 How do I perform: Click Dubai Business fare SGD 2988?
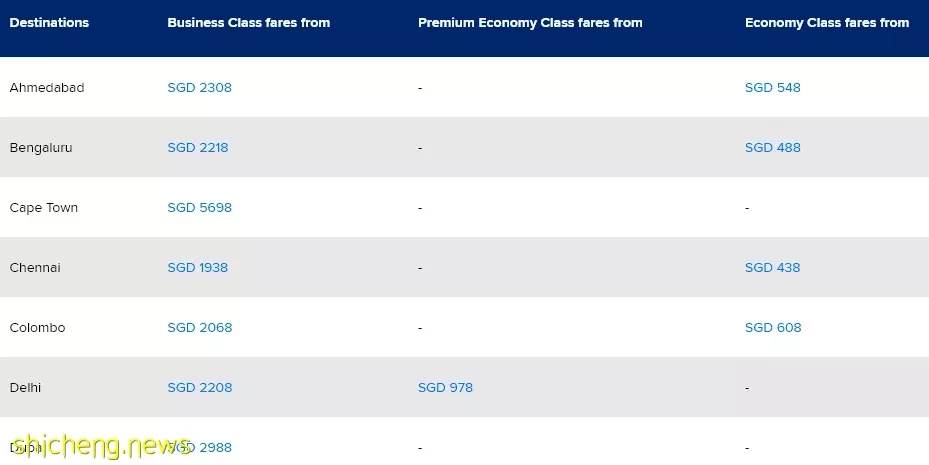pyautogui.click(x=199, y=447)
